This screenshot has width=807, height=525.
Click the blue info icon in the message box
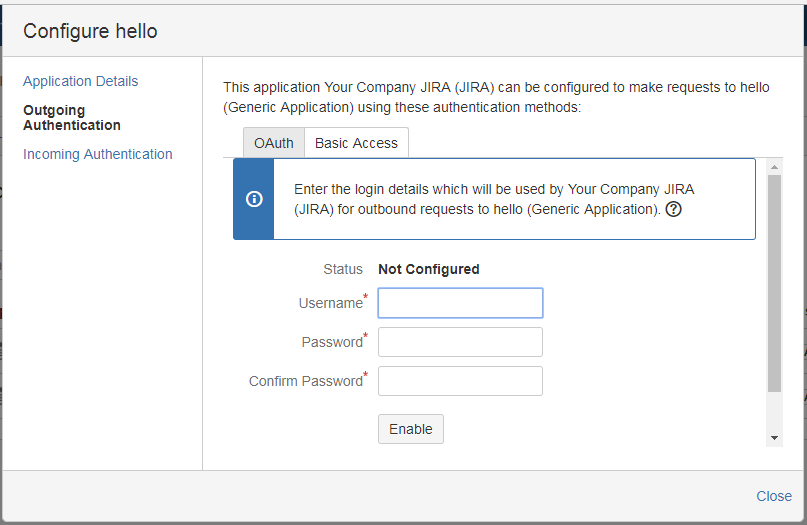(x=254, y=199)
